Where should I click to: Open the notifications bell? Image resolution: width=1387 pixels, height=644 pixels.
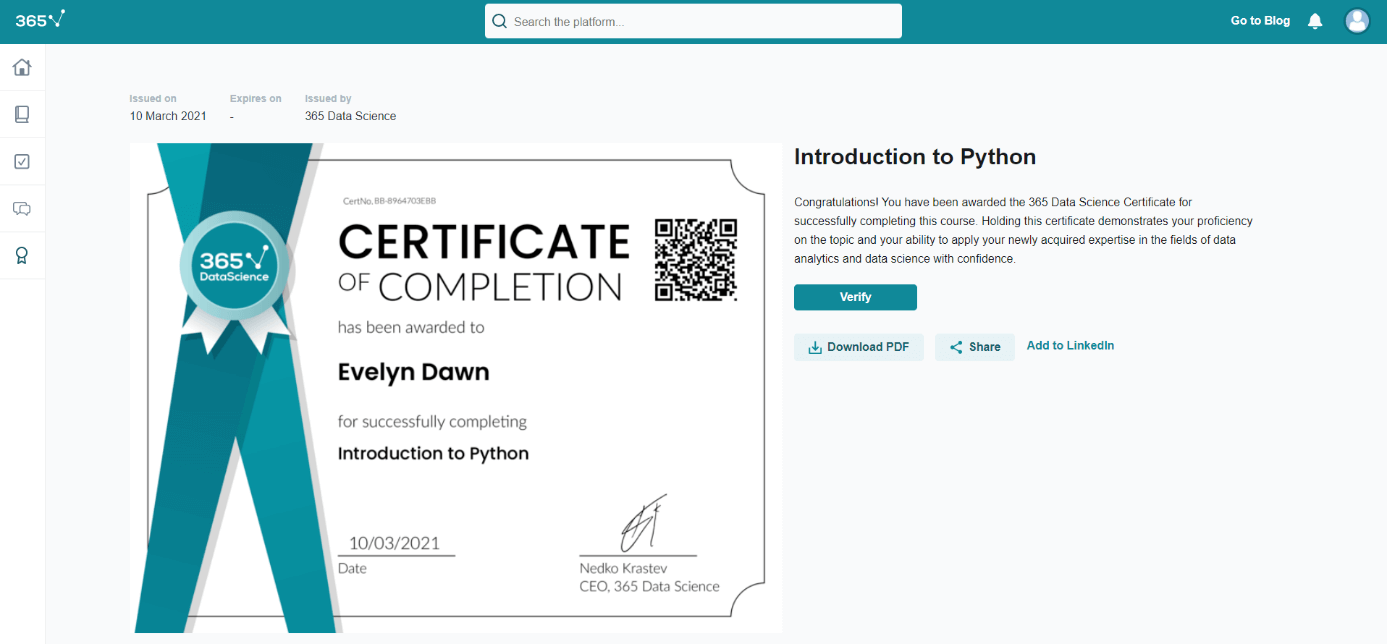1315,21
